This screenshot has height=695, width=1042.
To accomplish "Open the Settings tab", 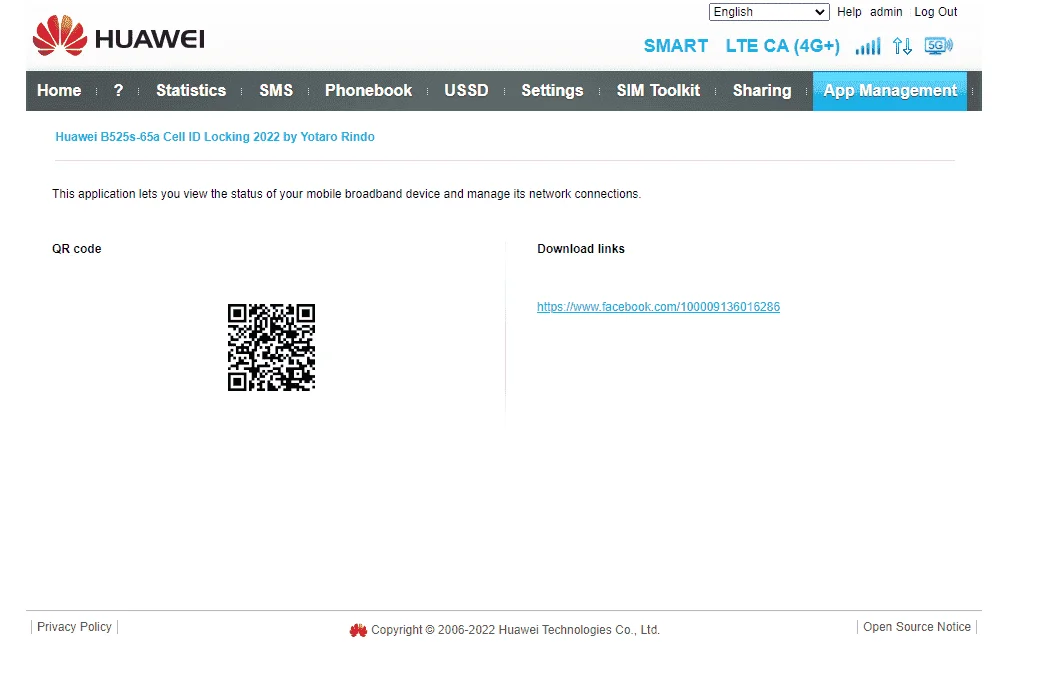I will pyautogui.click(x=552, y=90).
